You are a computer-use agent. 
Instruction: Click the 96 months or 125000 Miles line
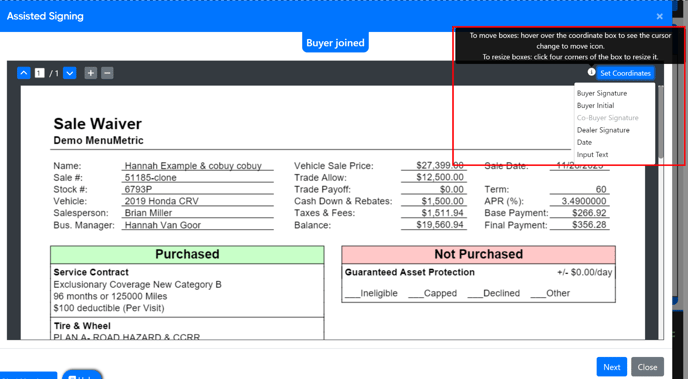tap(110, 296)
